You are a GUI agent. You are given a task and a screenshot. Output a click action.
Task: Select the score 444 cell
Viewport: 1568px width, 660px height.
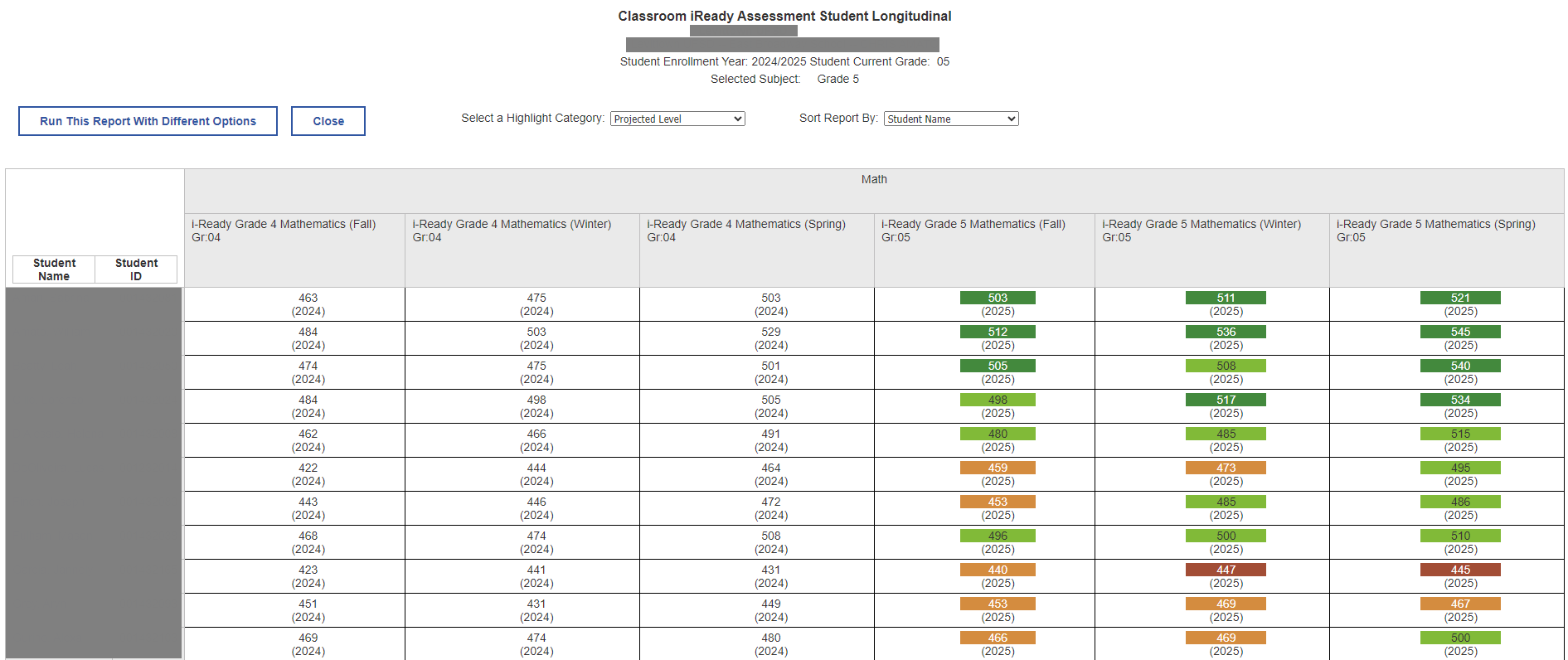(x=522, y=474)
